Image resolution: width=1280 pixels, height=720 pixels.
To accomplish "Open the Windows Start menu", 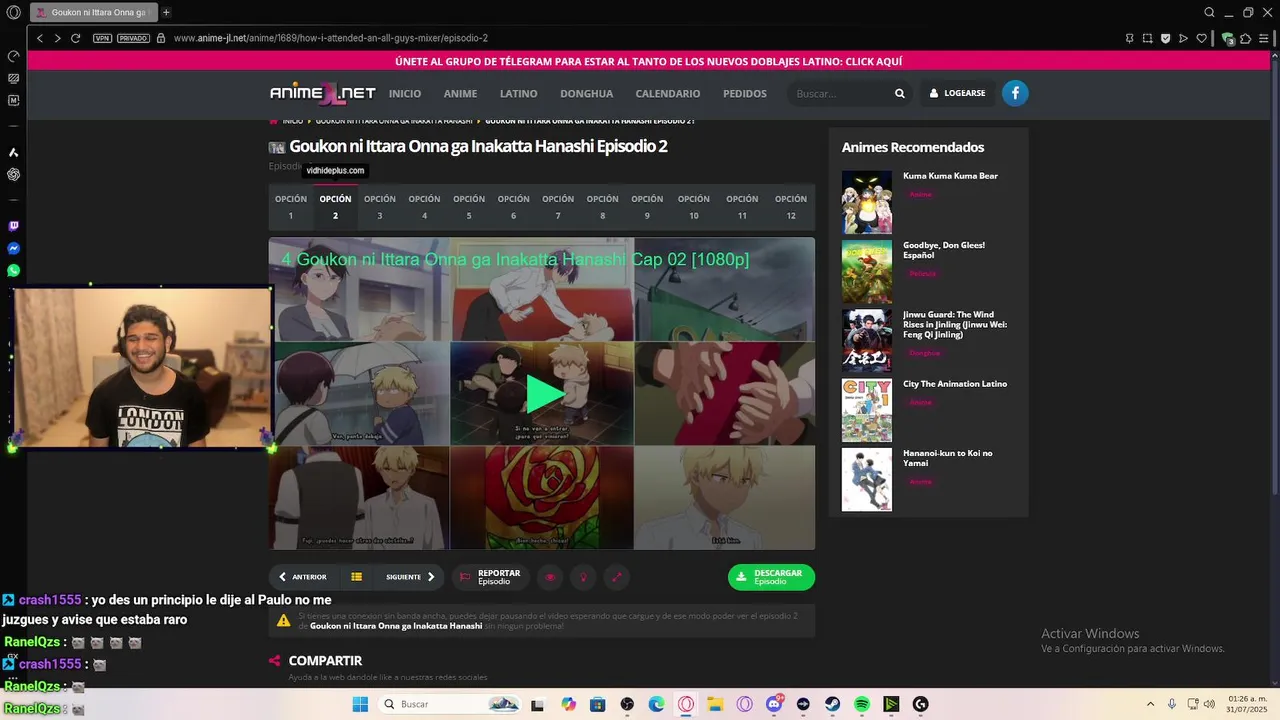I will [360, 704].
